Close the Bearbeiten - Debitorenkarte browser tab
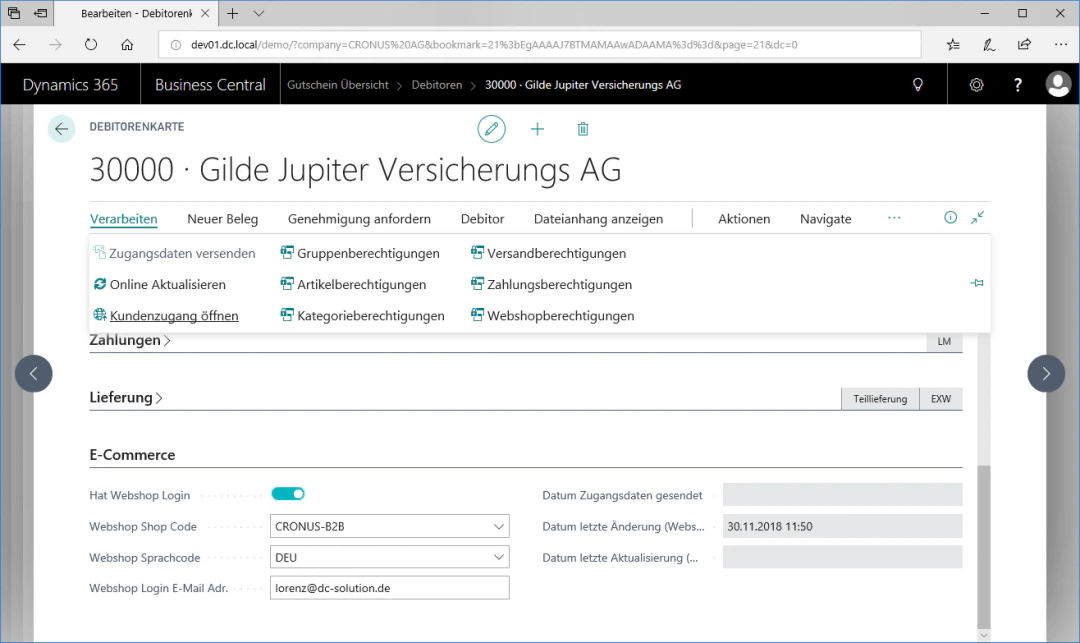The height and width of the screenshot is (643, 1080). tap(205, 13)
